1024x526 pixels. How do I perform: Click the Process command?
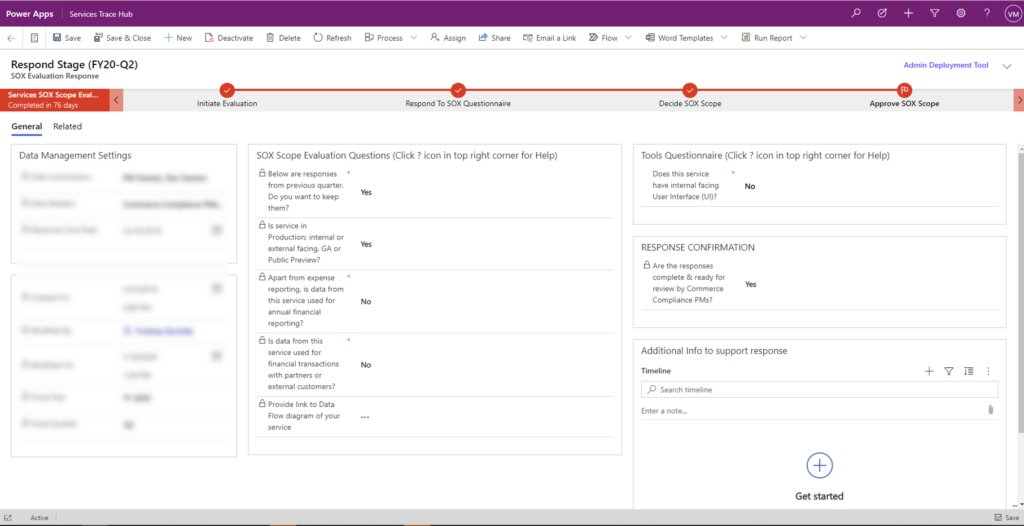(x=383, y=38)
